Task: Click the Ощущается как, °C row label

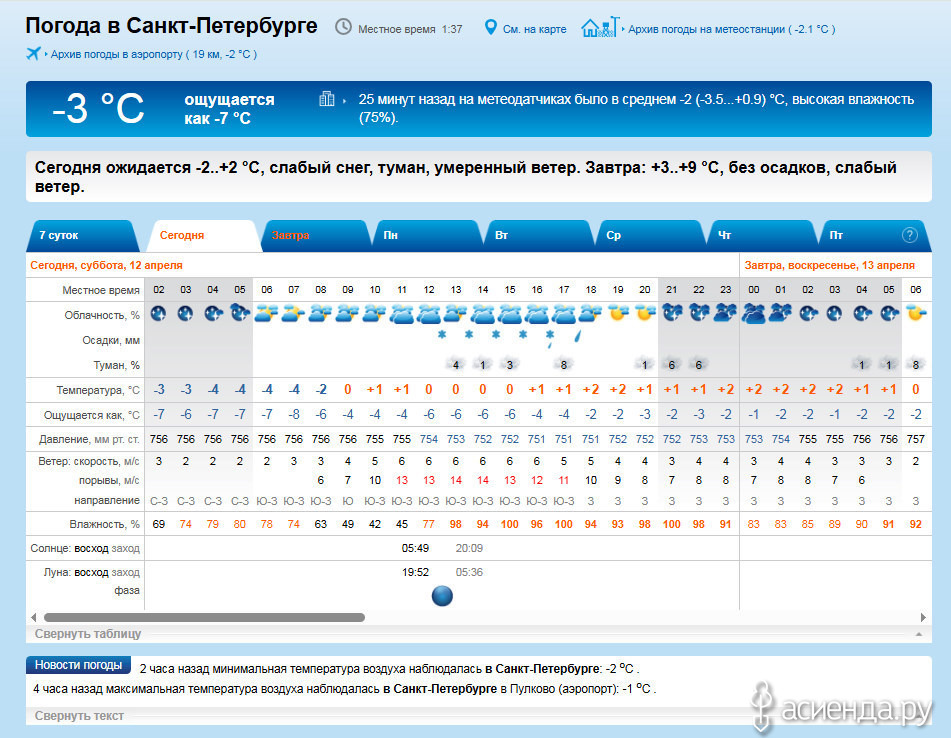Action: 92,415
